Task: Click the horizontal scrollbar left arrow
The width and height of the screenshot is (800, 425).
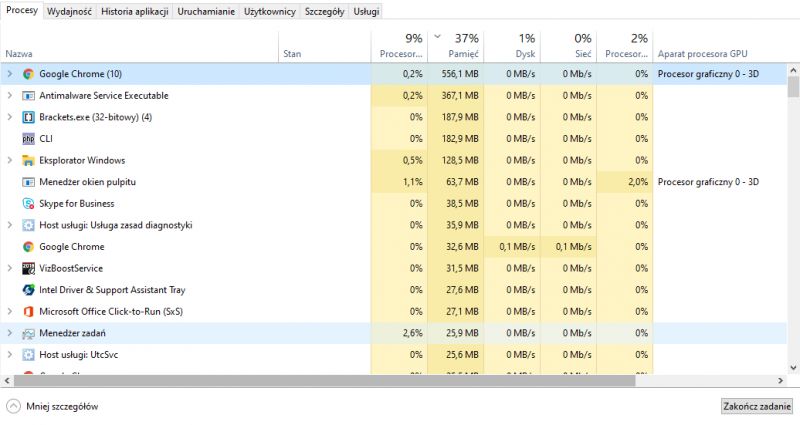Action: [7, 381]
